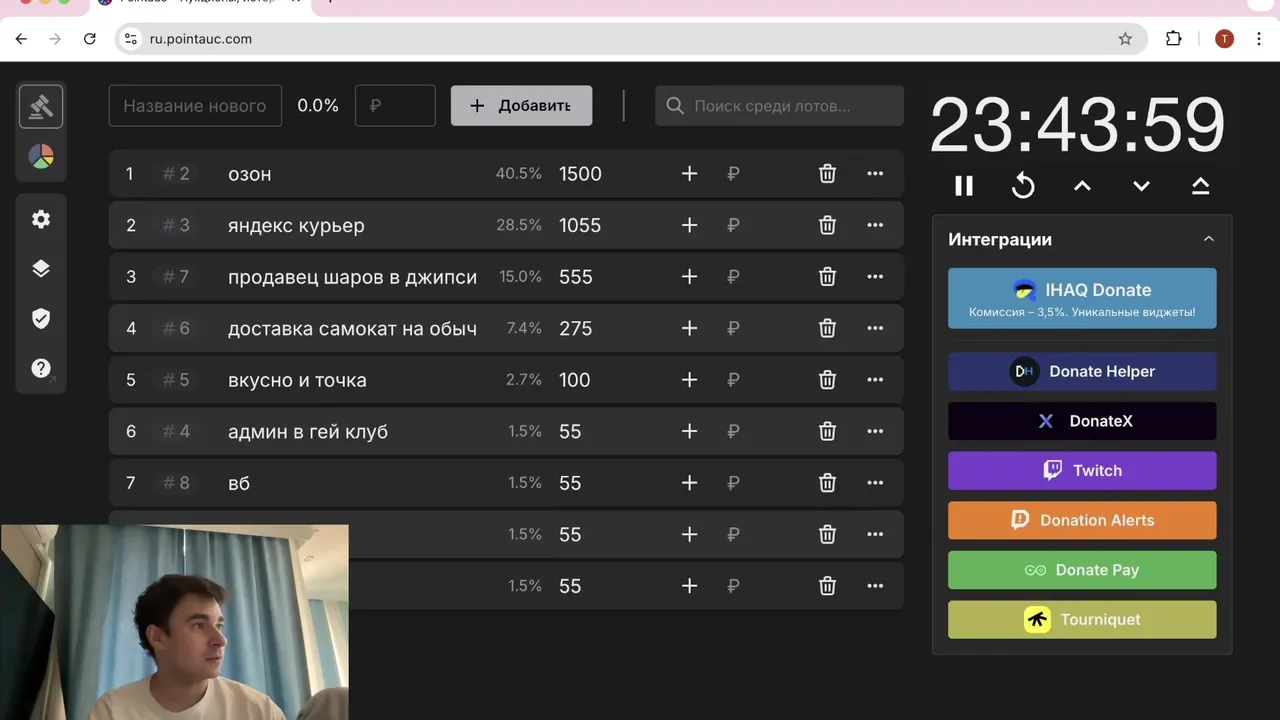Image resolution: width=1280 pixels, height=720 pixels.
Task: Open more options for яндекс курьер row
Action: click(x=875, y=225)
